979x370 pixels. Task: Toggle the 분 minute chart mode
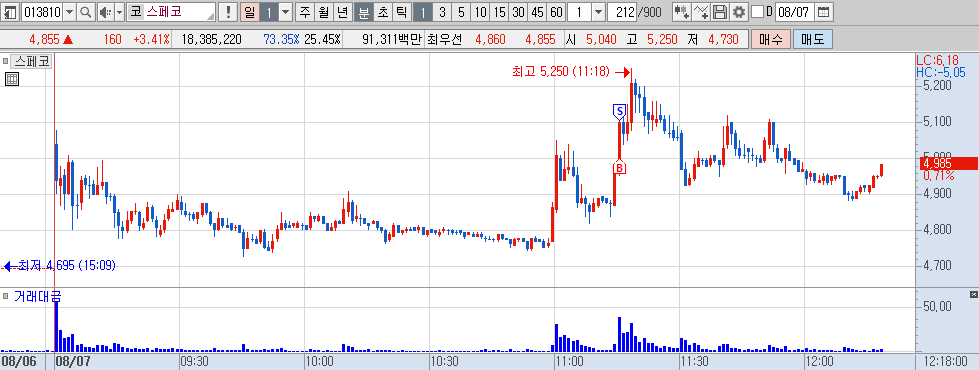point(364,11)
